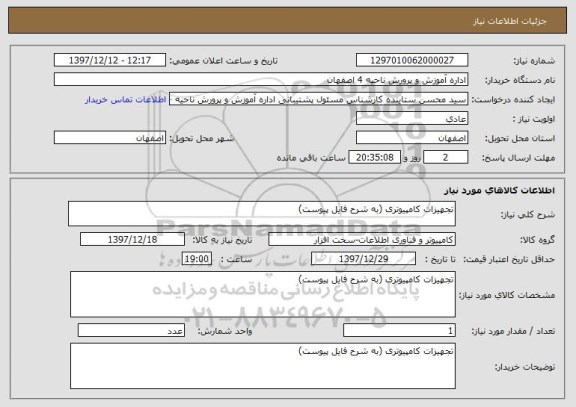Click the label تاریخ نیاز به کالا

coord(222,240)
